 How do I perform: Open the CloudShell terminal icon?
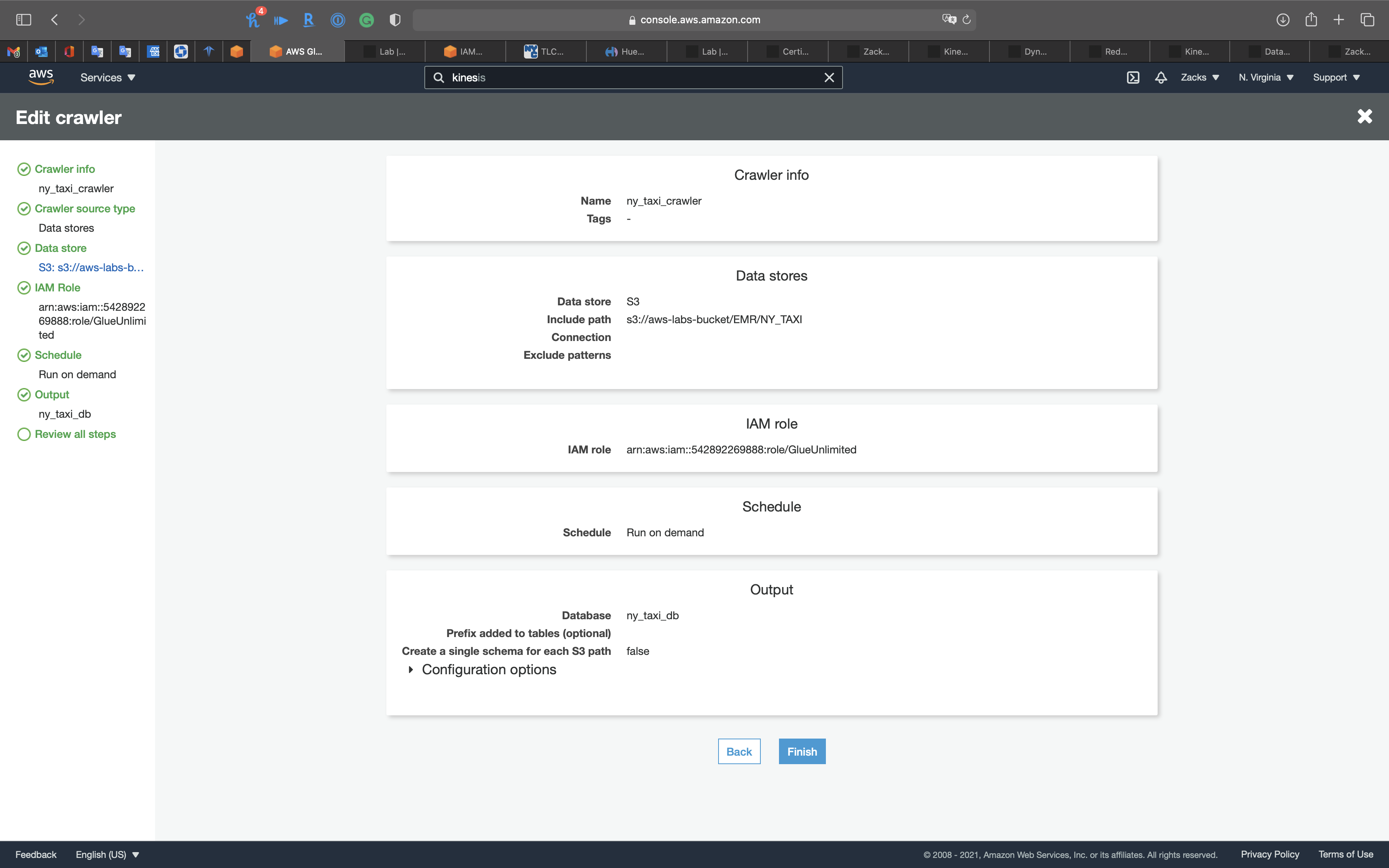tap(1132, 77)
